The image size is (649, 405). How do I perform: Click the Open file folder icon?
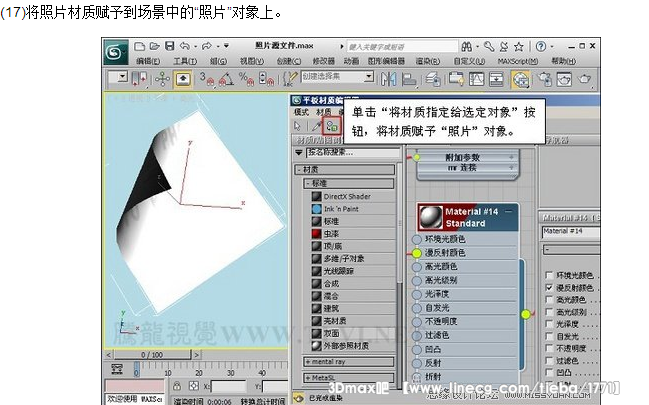pyautogui.click(x=155, y=46)
